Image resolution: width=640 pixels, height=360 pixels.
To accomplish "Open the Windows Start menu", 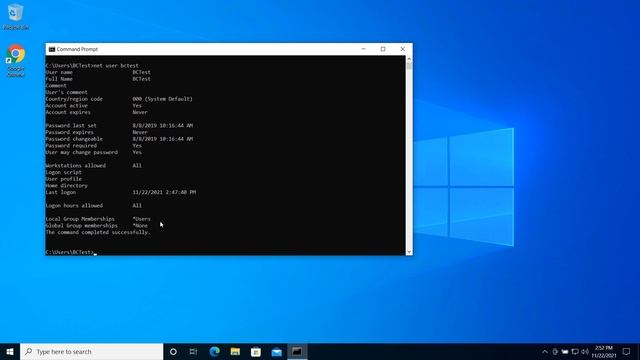I will point(10,351).
